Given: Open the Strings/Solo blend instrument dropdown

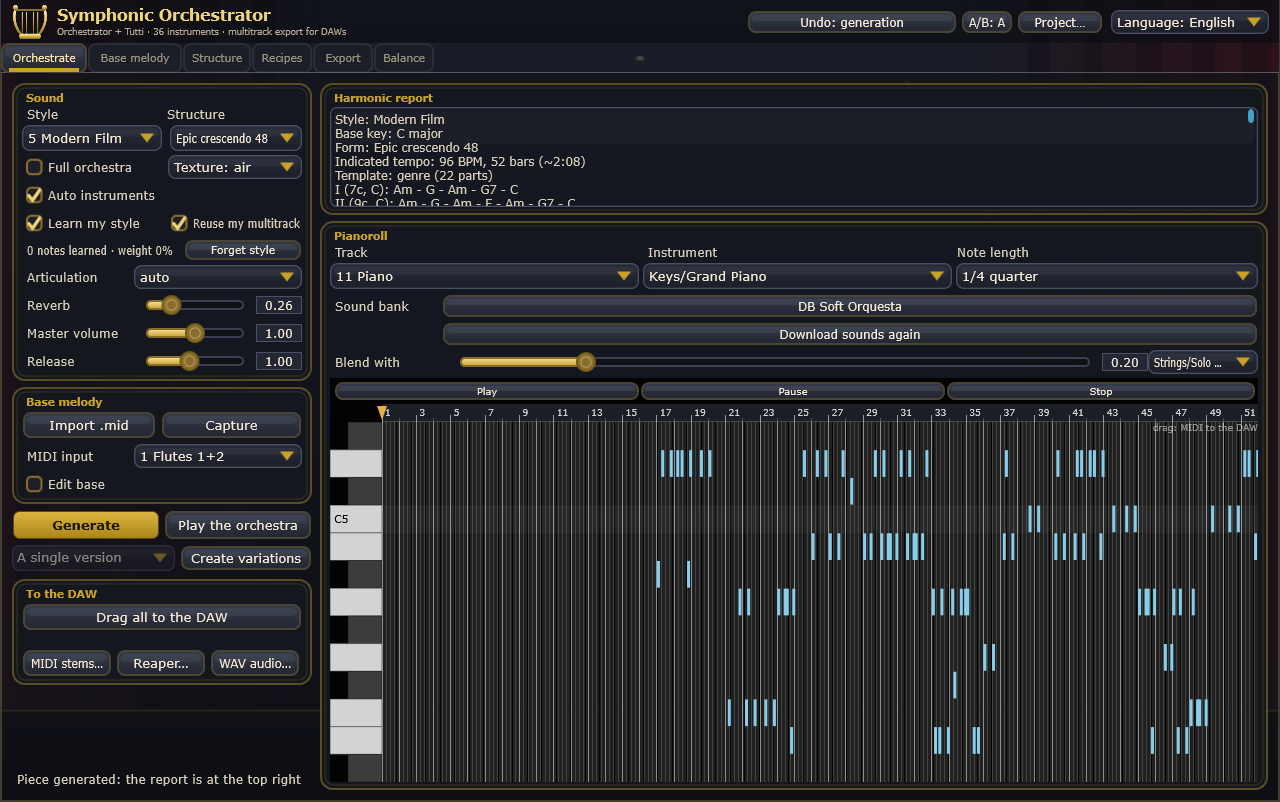Looking at the screenshot, I should 1203,362.
